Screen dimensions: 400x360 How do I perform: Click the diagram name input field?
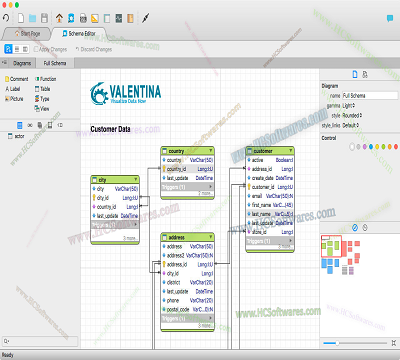(370, 95)
